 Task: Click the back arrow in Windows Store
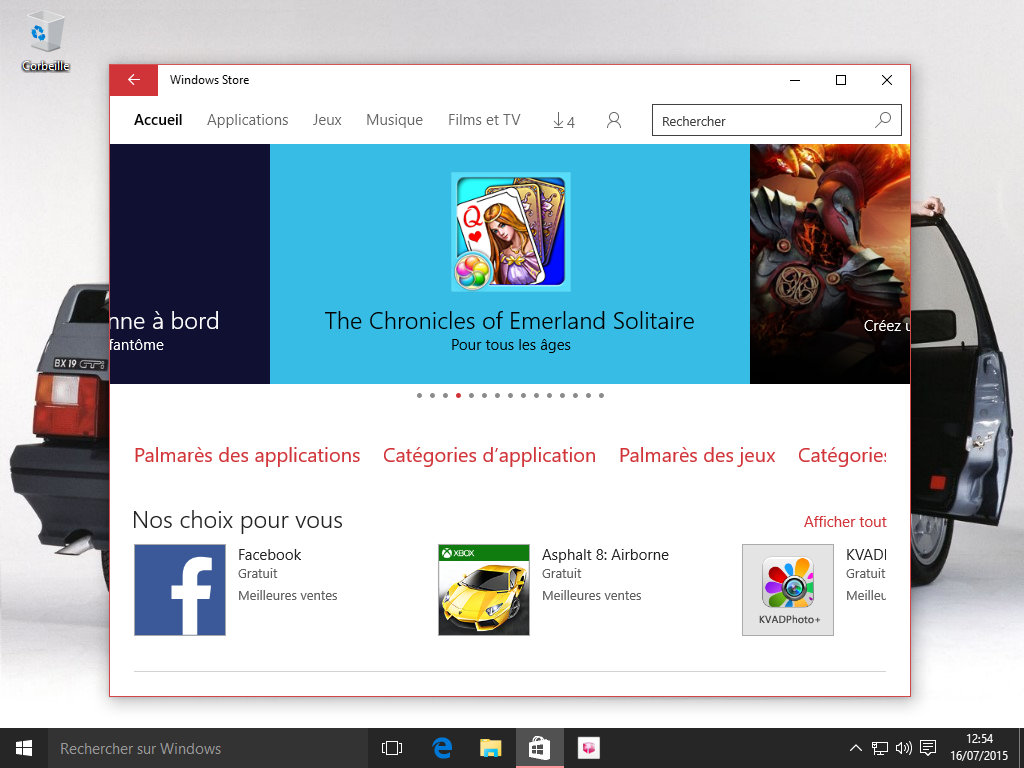[133, 80]
